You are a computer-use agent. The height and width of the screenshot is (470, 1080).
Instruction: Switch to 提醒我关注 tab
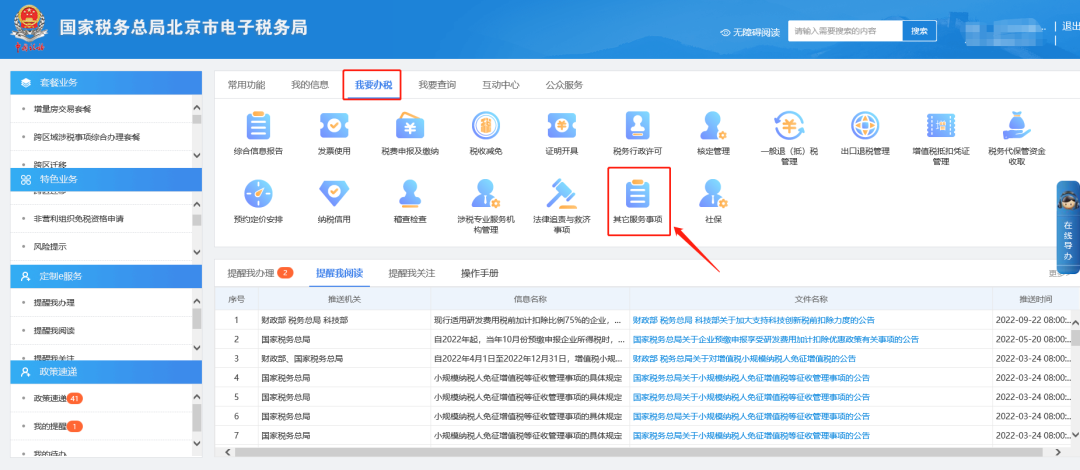(x=412, y=273)
